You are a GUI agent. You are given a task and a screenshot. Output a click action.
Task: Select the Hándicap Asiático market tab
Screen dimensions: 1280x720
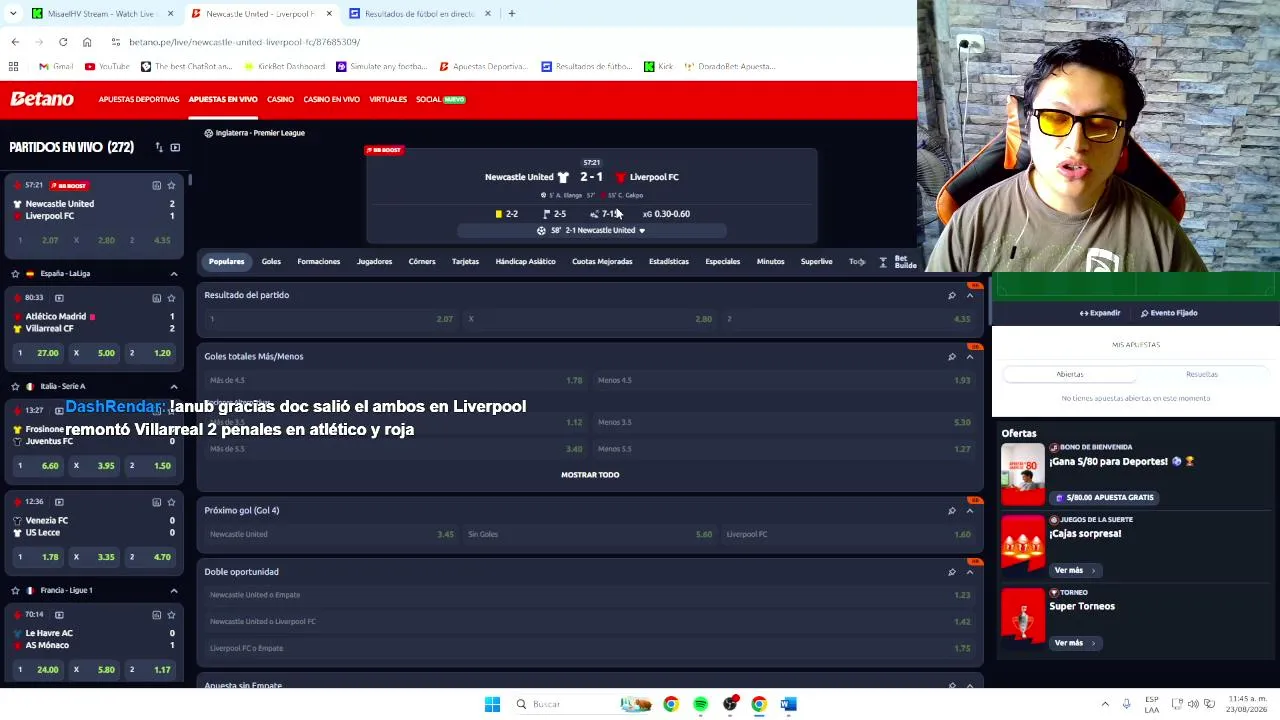(x=525, y=262)
